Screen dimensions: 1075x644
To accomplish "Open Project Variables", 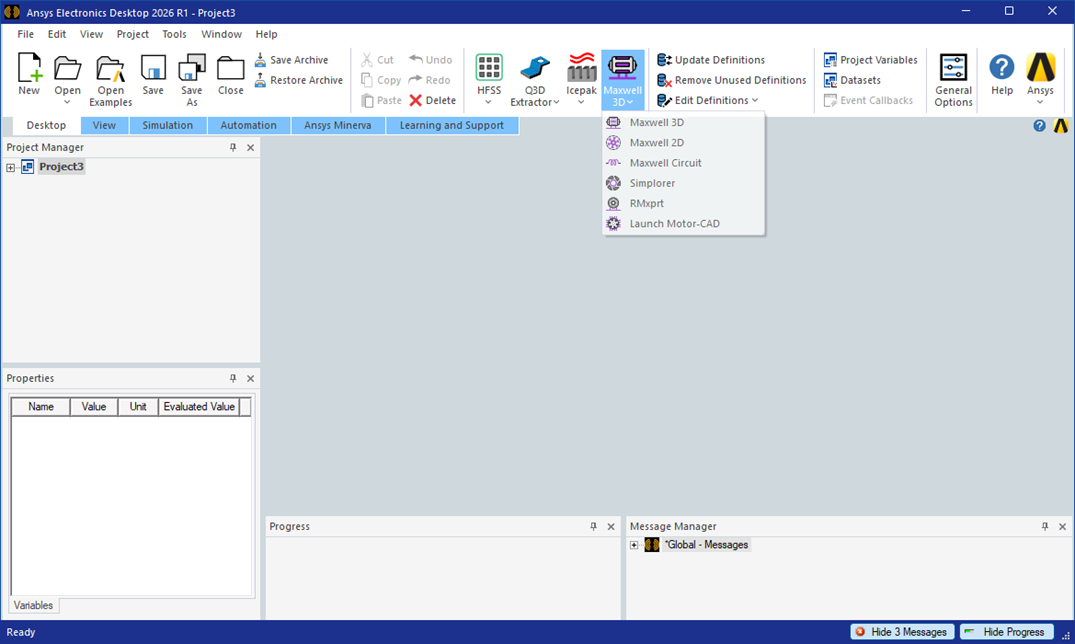I will point(871,60).
